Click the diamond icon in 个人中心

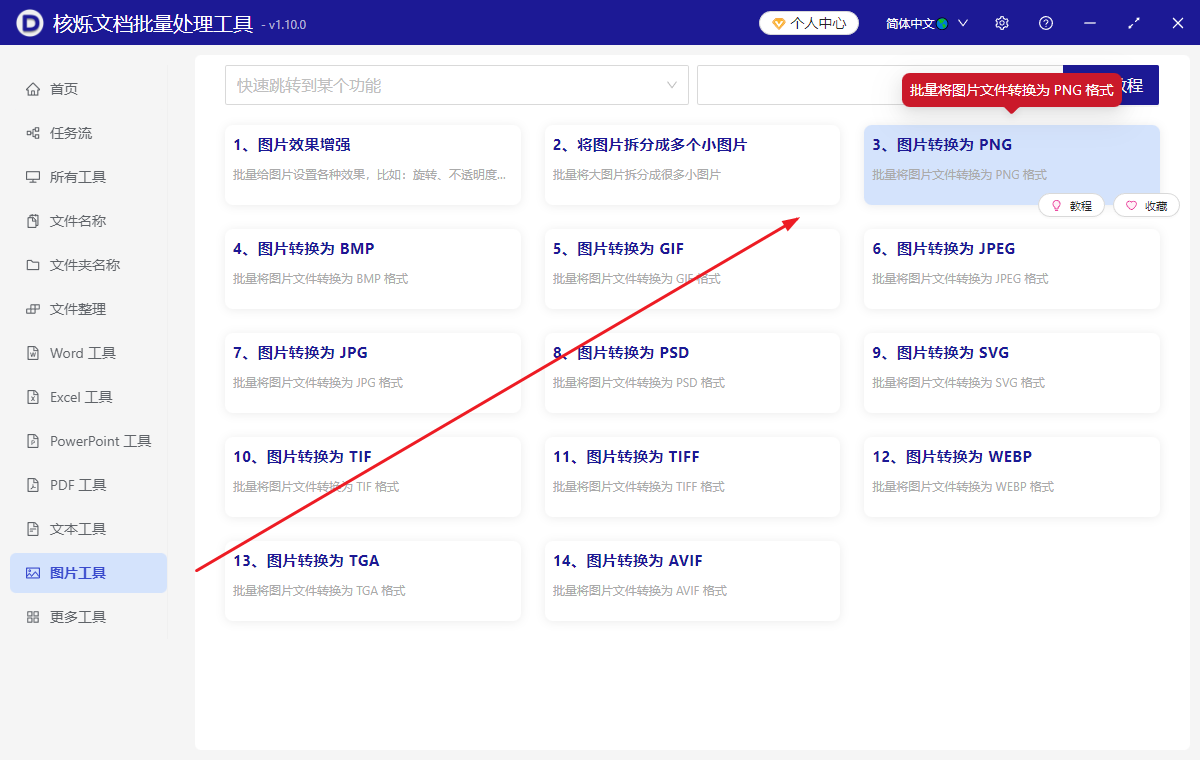778,23
